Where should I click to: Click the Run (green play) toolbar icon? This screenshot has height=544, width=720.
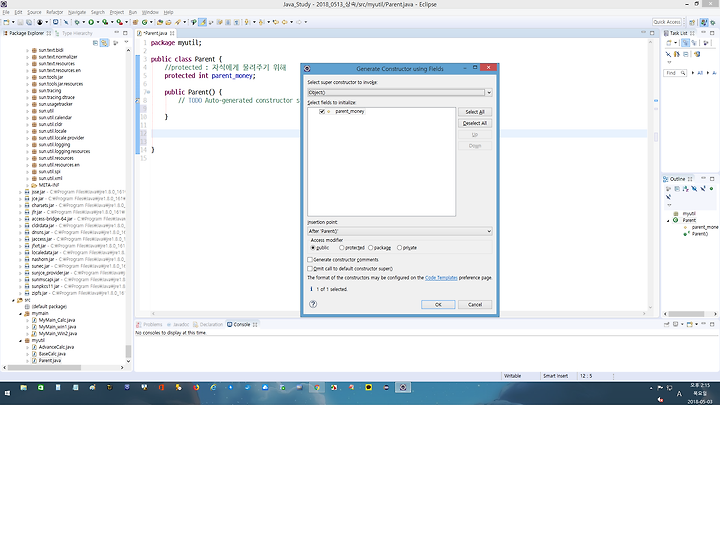click(x=91, y=22)
